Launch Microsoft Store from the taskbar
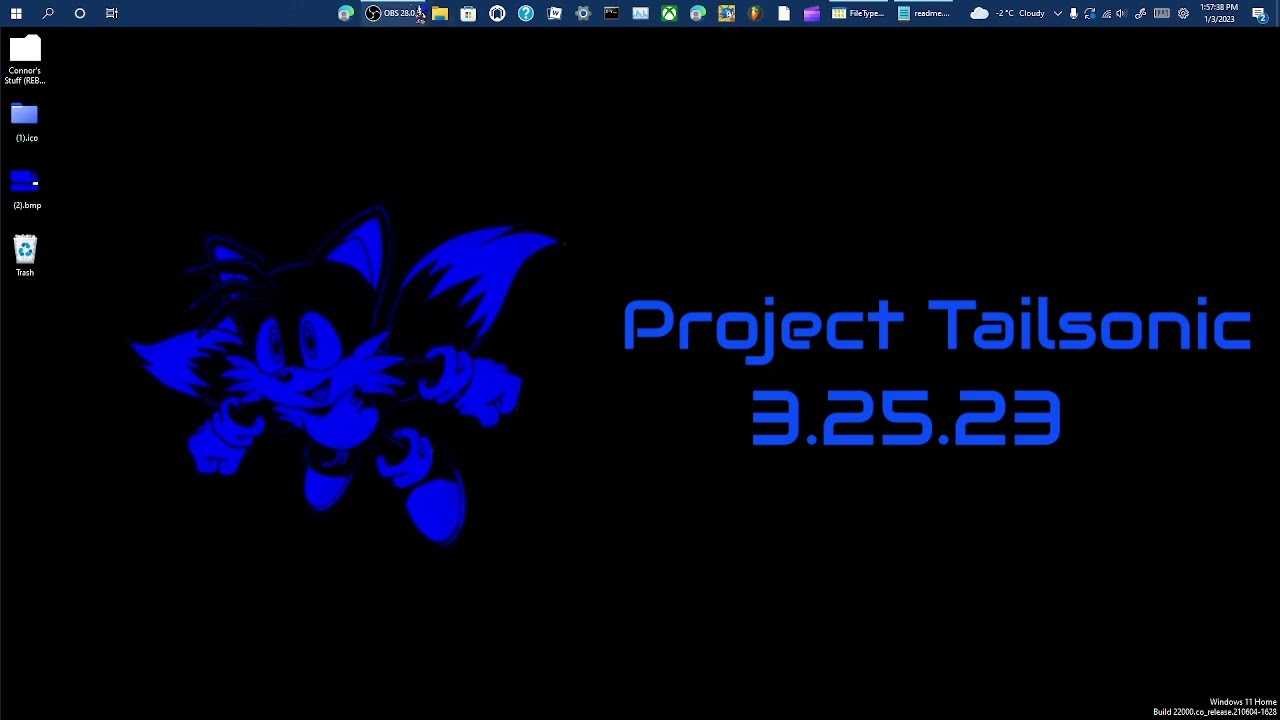The height and width of the screenshot is (720, 1280). pos(468,13)
